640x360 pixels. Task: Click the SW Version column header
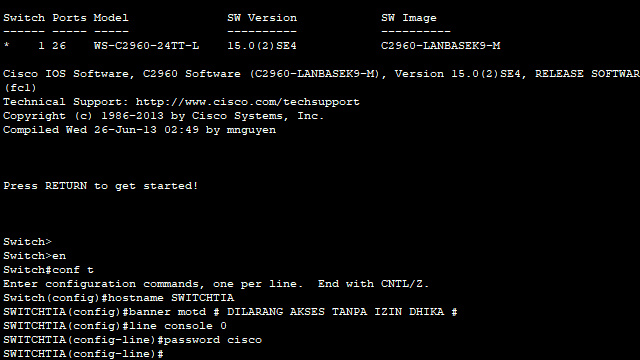[x=262, y=18]
